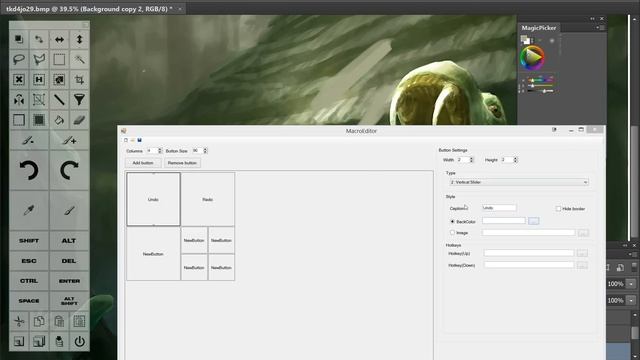Click the Caption text field
Viewport: 640px width, 360px height.
(x=499, y=208)
